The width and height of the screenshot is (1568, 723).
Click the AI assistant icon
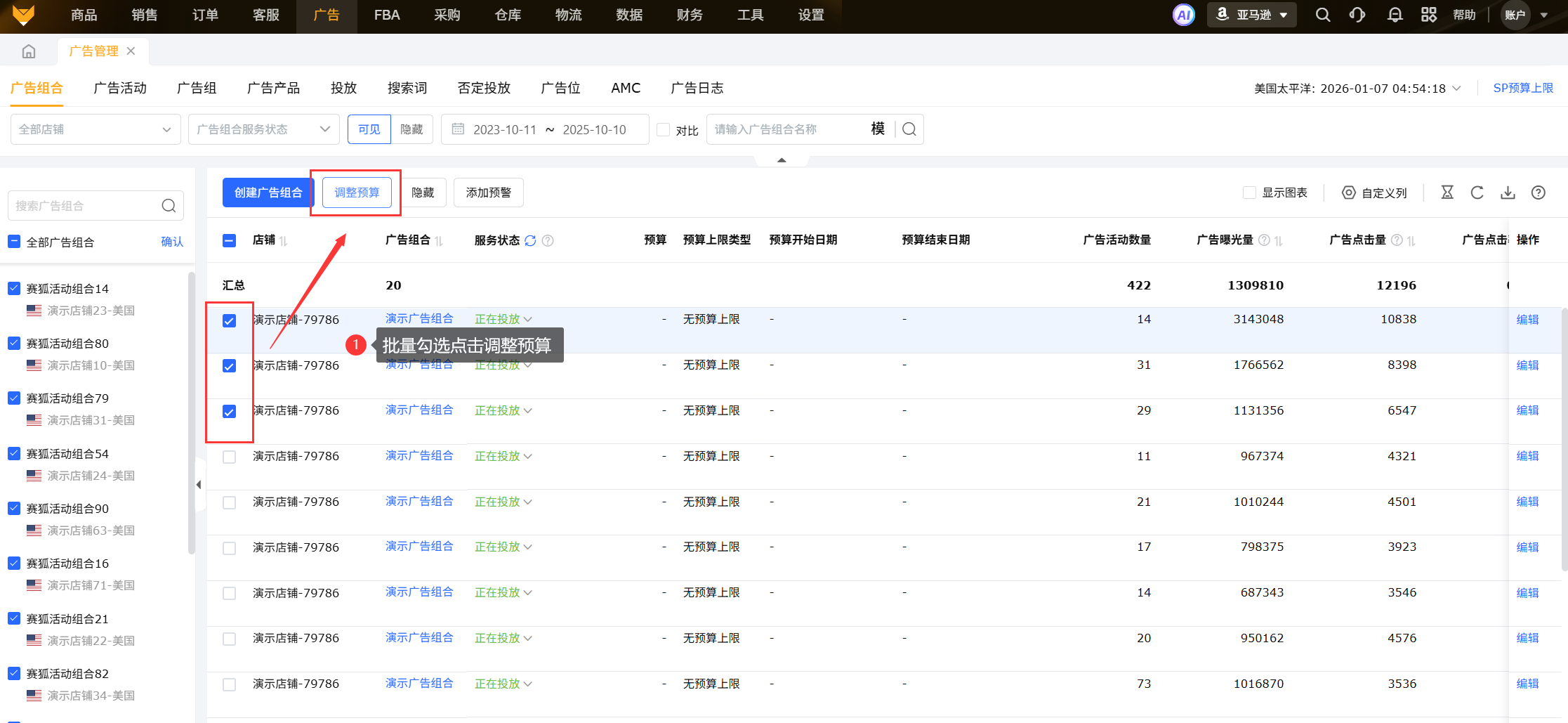[1183, 15]
